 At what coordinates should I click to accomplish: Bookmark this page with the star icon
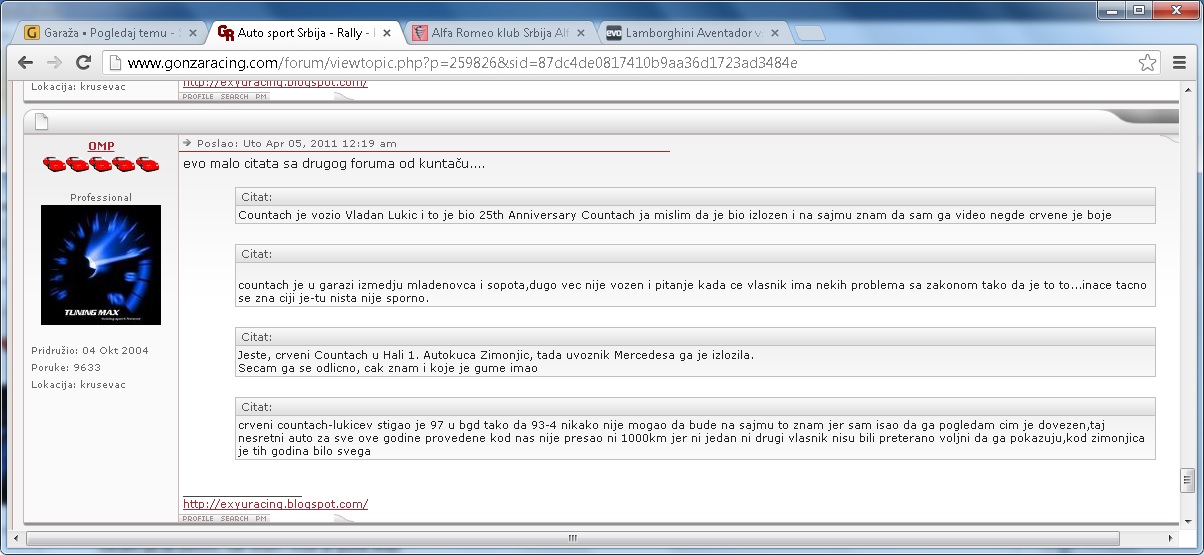[1147, 63]
